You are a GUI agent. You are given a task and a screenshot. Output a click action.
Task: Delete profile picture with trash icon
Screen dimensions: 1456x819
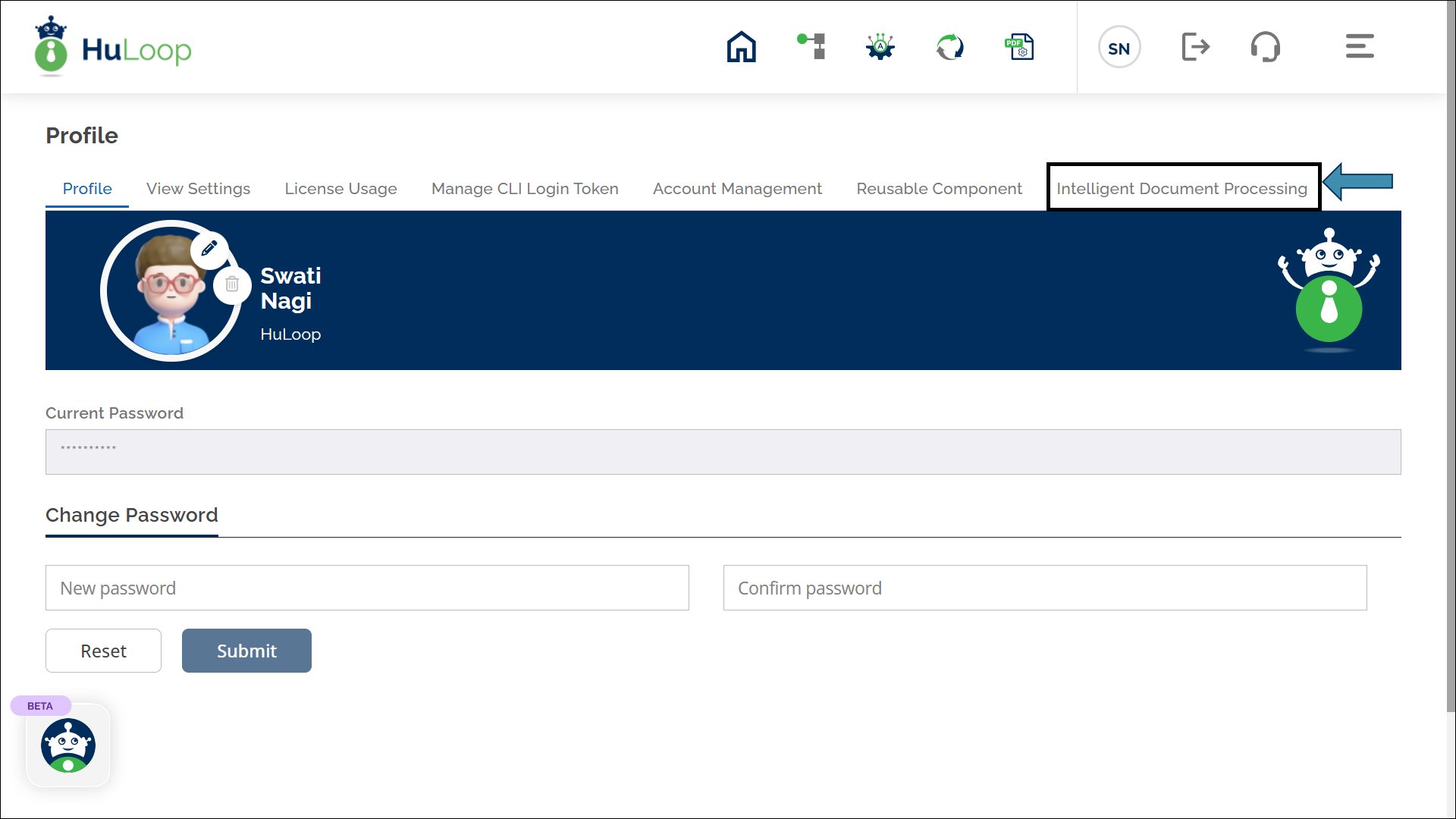[232, 284]
